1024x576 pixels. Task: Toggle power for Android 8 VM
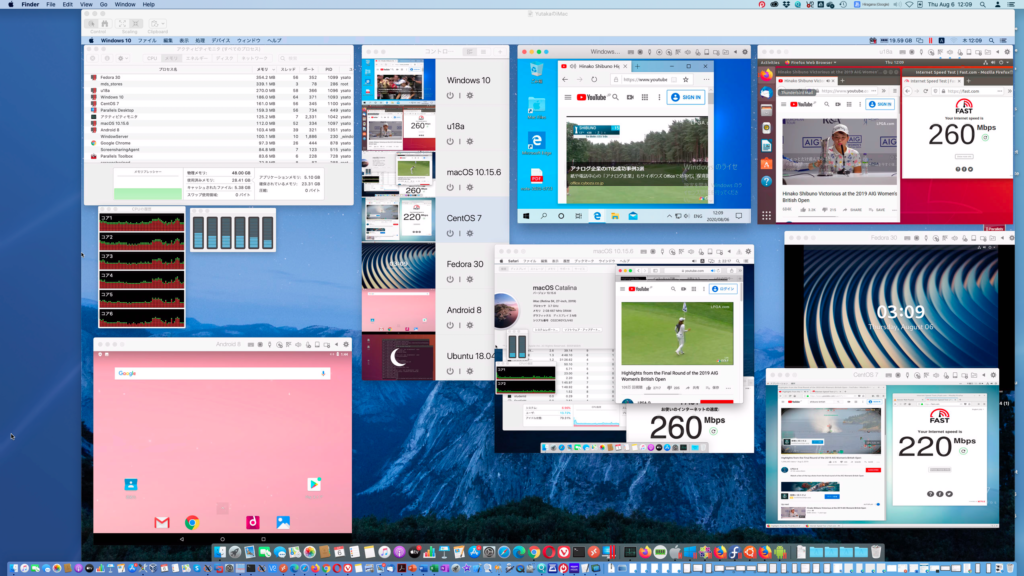pos(450,325)
